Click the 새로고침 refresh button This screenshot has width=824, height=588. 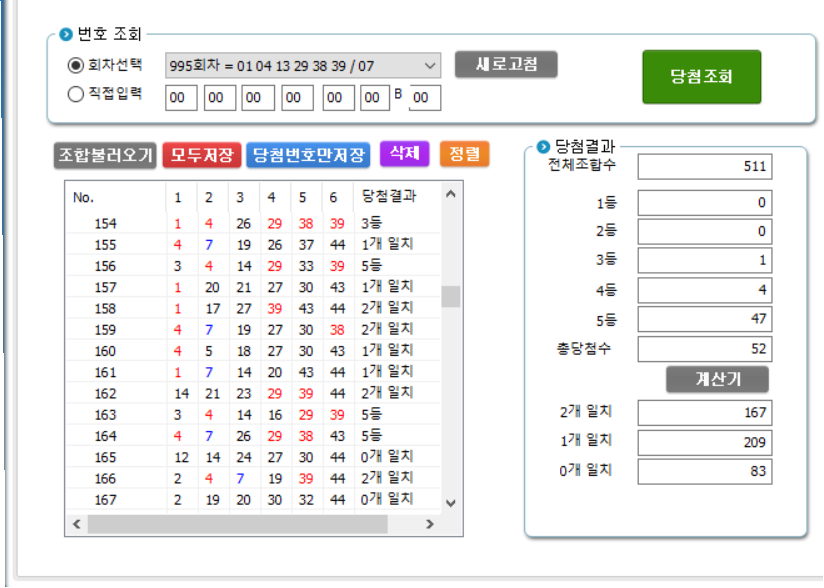point(505,64)
